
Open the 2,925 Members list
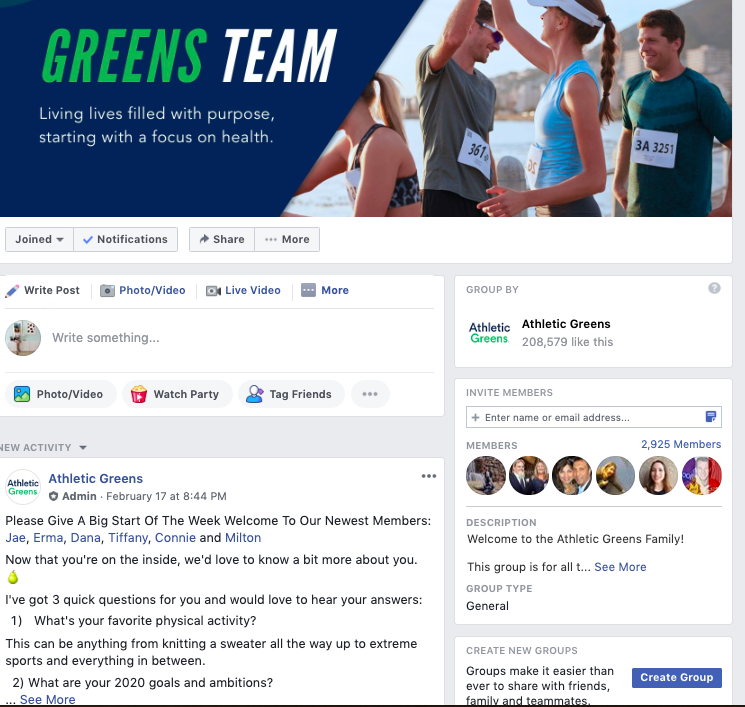(681, 444)
